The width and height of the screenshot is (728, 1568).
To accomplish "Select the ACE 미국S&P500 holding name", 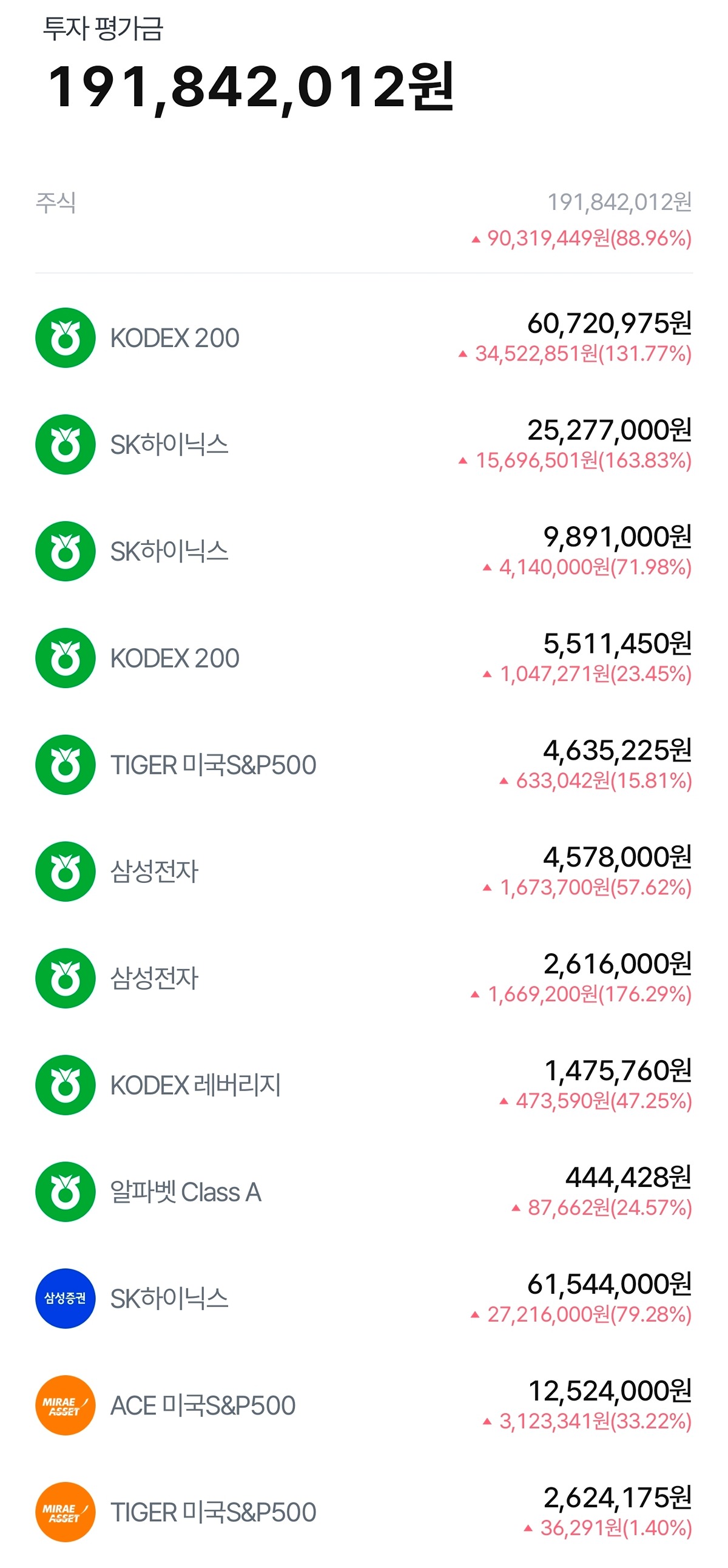I will [x=203, y=1405].
